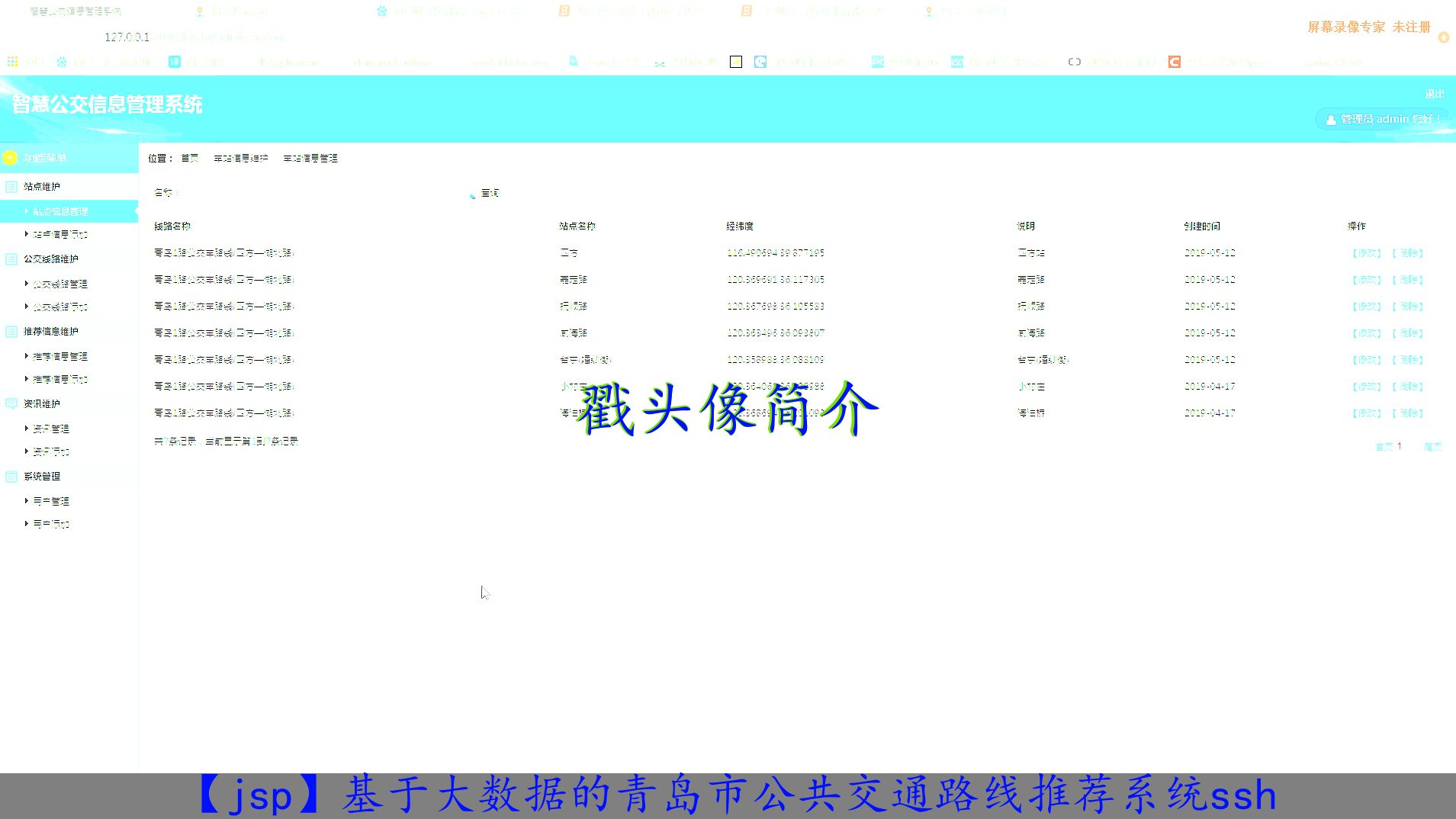Click 删除 for the row with 120.358938
Screen dimensions: 1456x819
click(x=1408, y=360)
